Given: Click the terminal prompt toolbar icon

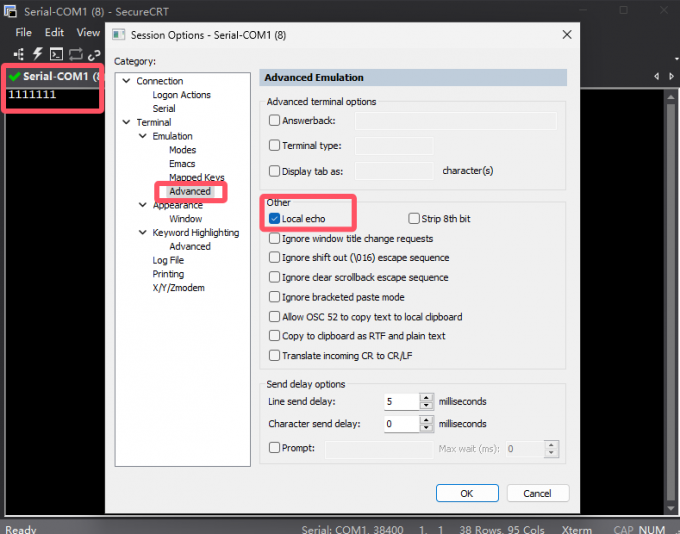Looking at the screenshot, I should (x=56, y=54).
